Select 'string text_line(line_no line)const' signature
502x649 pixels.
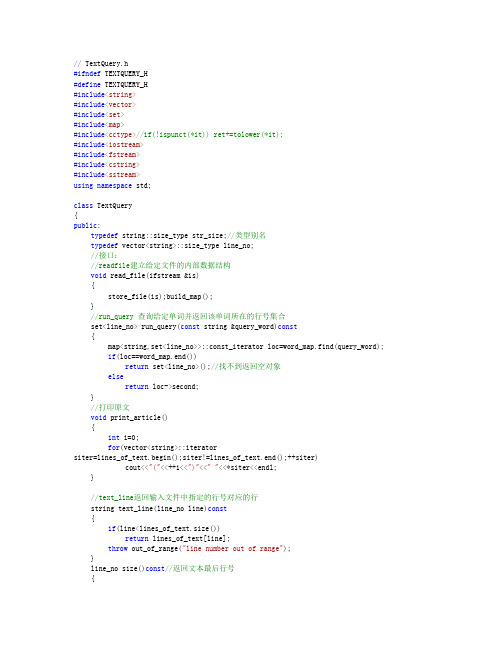(x=159, y=508)
